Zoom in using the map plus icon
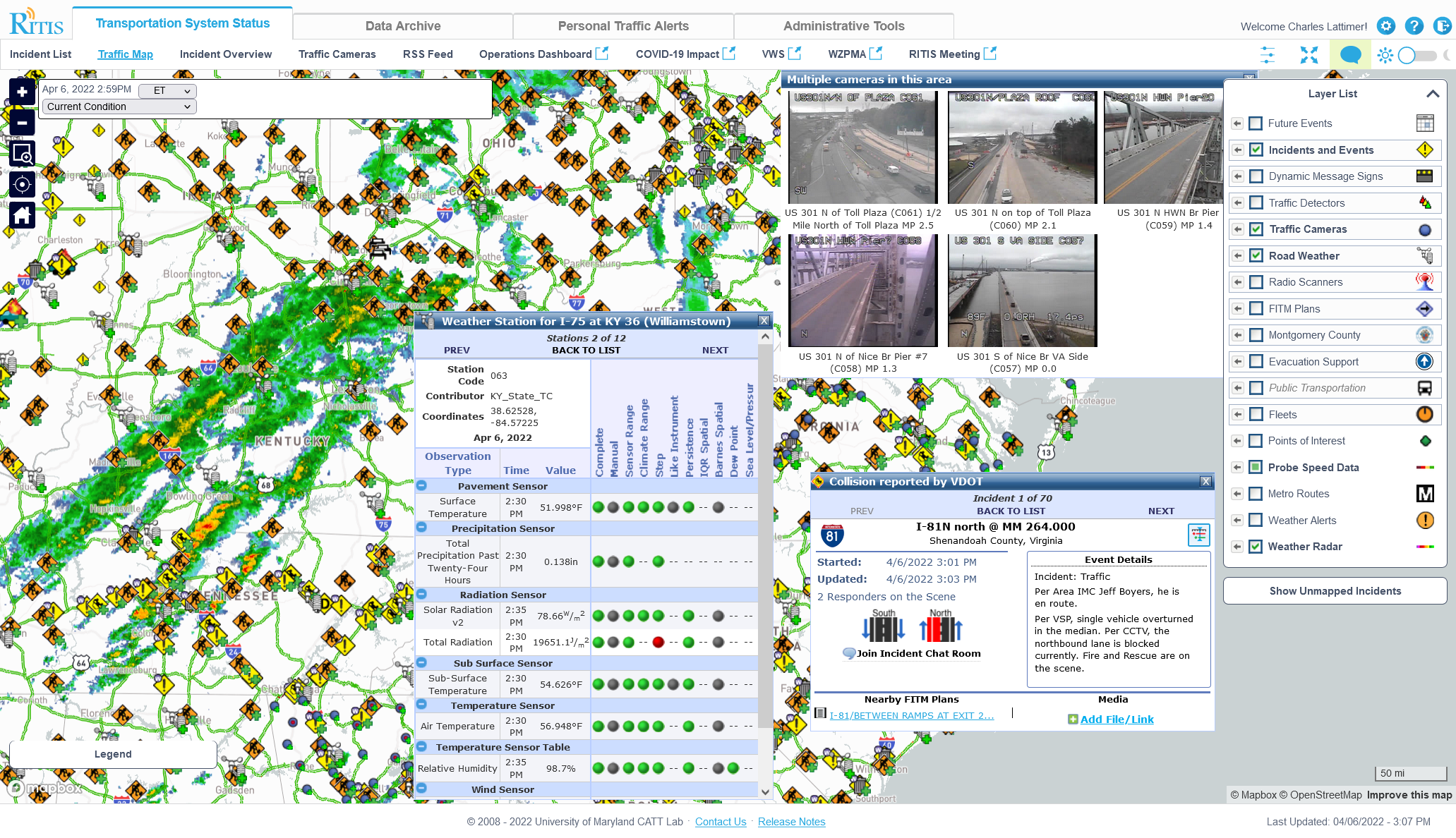Image resolution: width=1456 pixels, height=838 pixels. click(21, 92)
